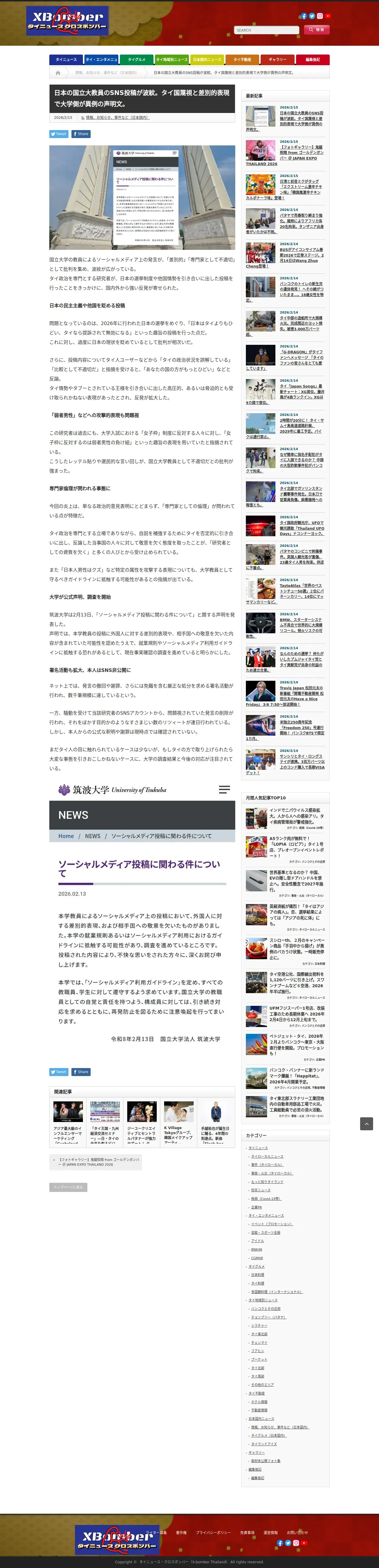Open category link タイローカルニュース

267,1156
